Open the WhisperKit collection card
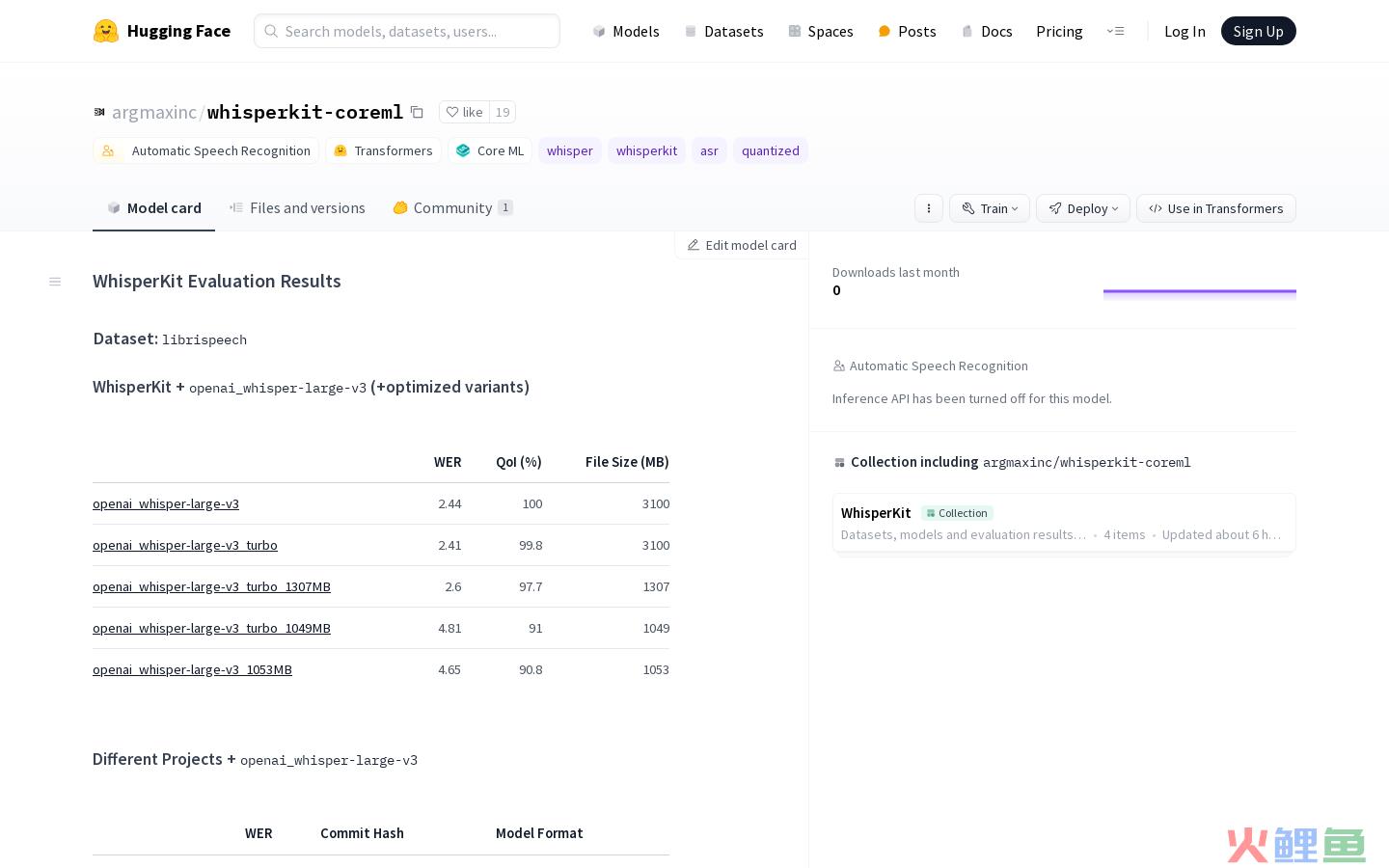1389x868 pixels. tap(1064, 523)
